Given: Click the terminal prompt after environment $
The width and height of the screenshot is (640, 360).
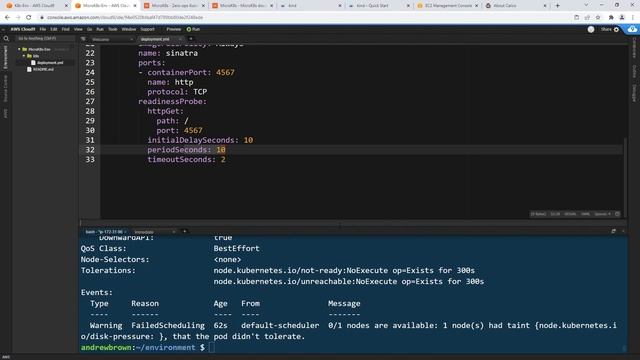Looking at the screenshot, I should click(211, 348).
